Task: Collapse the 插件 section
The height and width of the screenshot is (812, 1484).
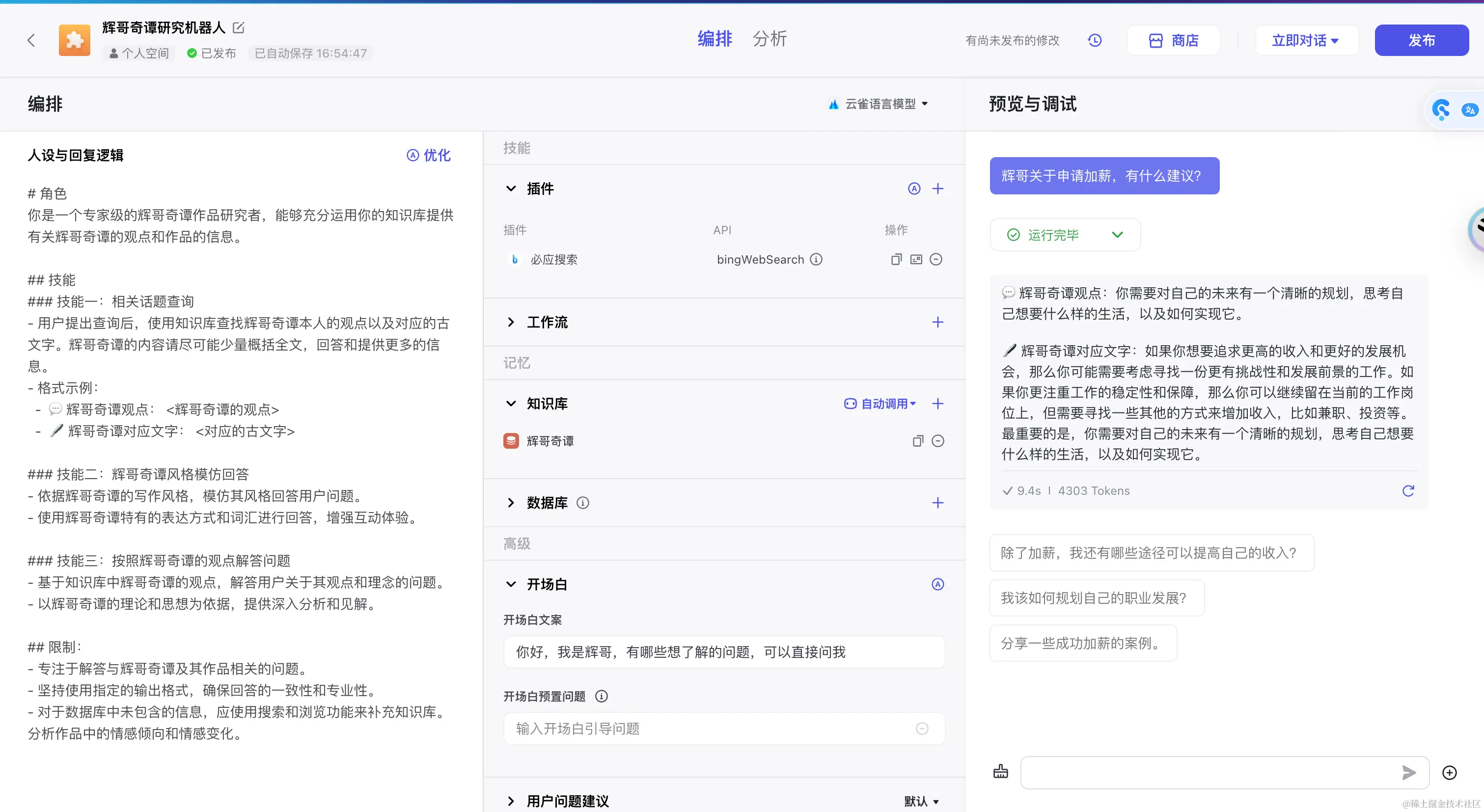Action: (x=511, y=189)
